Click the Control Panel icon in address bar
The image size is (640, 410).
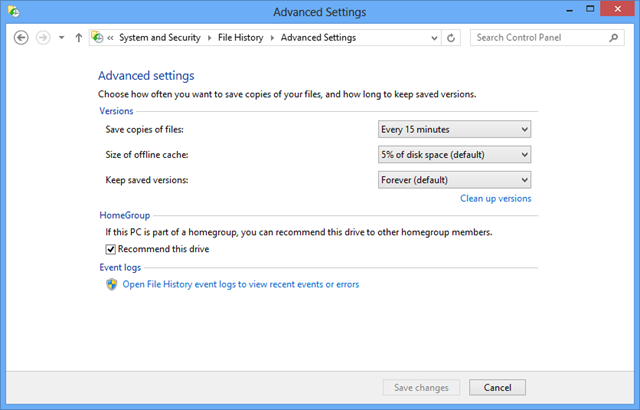pyautogui.click(x=98, y=38)
